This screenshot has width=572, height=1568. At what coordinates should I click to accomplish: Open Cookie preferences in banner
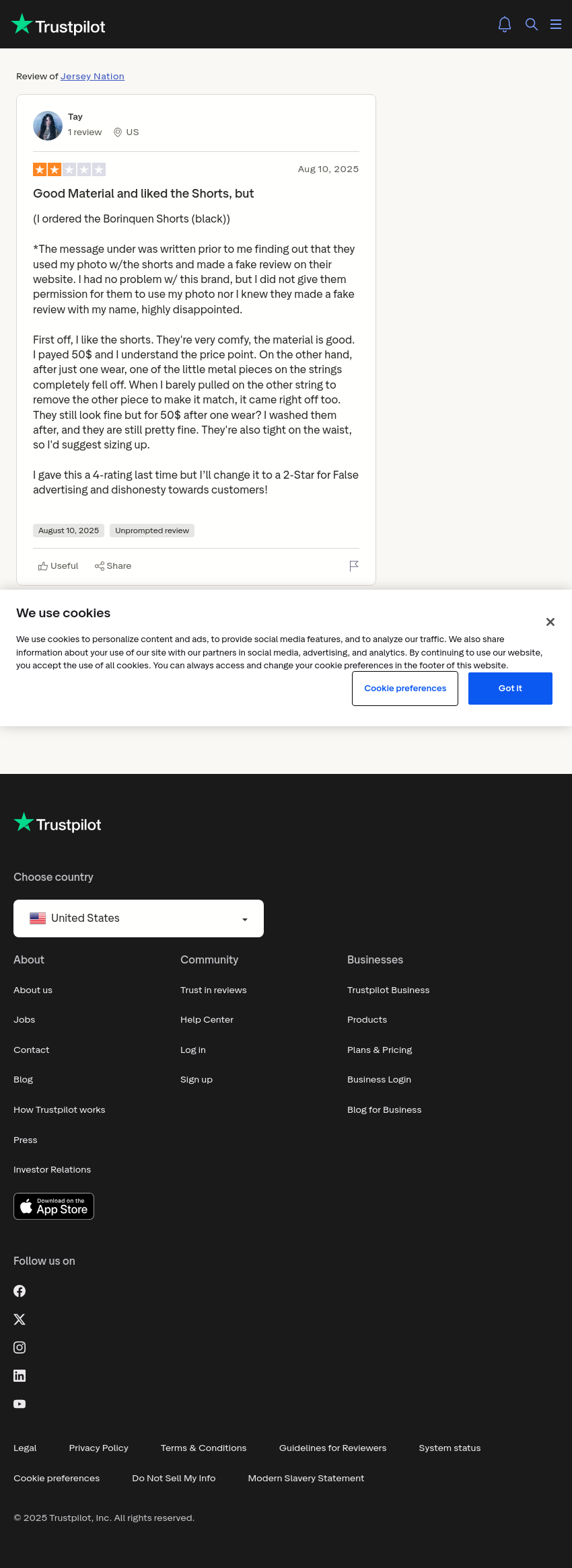pos(405,689)
